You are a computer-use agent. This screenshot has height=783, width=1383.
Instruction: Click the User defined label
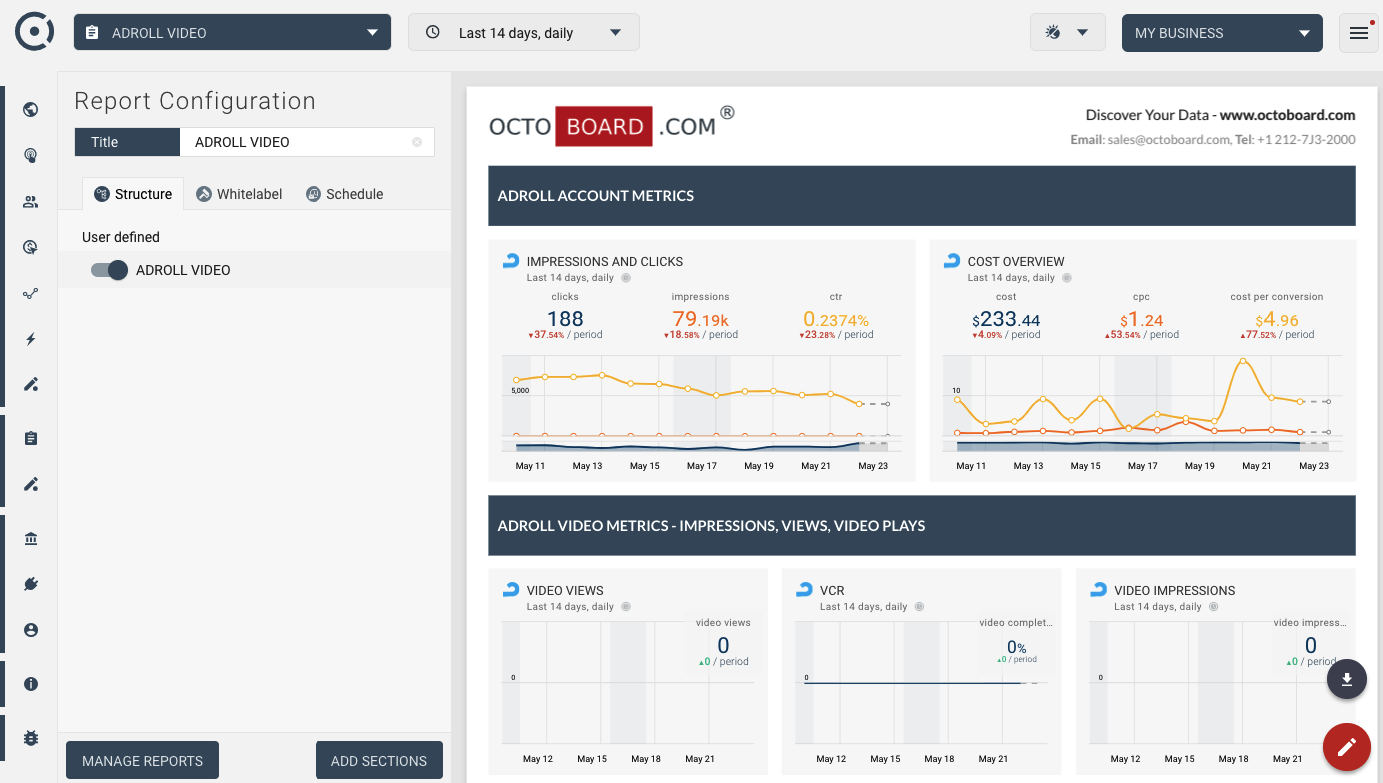(x=121, y=237)
